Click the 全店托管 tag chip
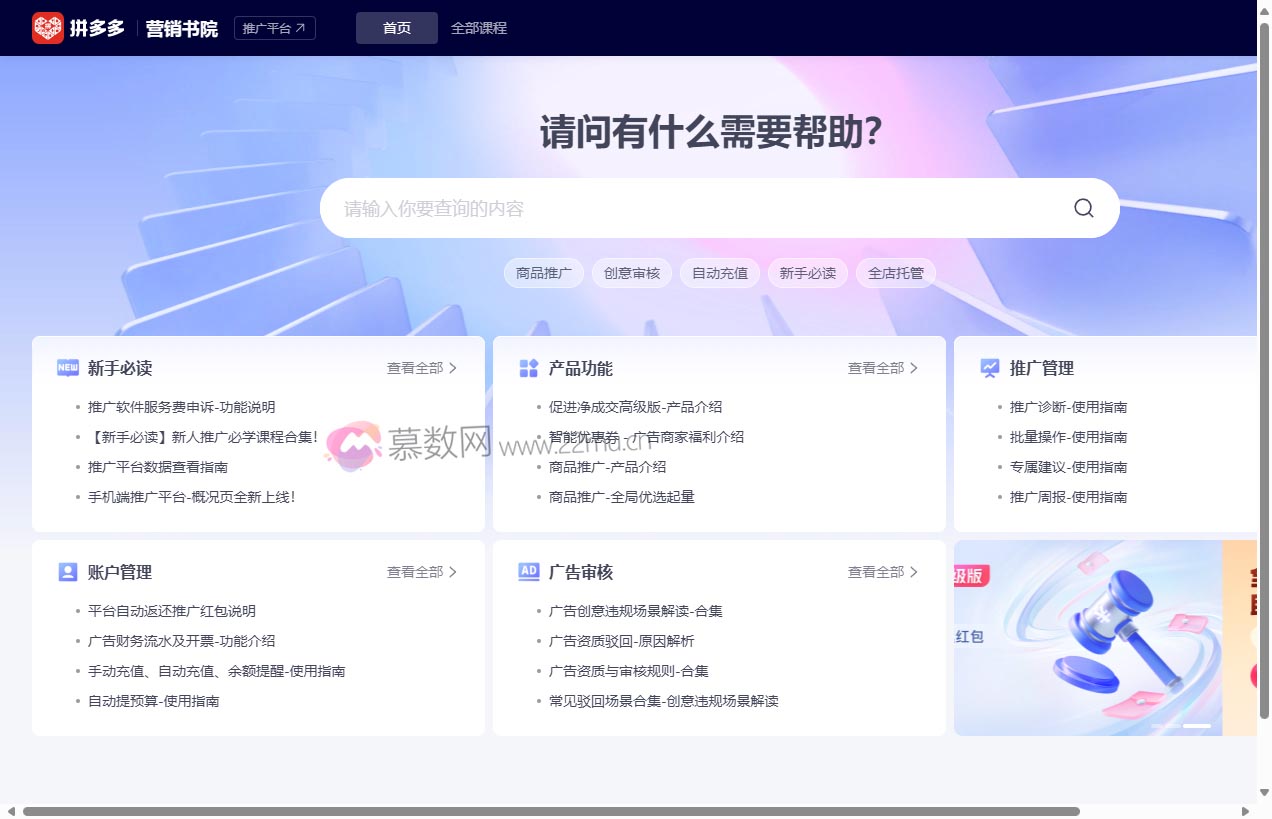 click(x=895, y=272)
